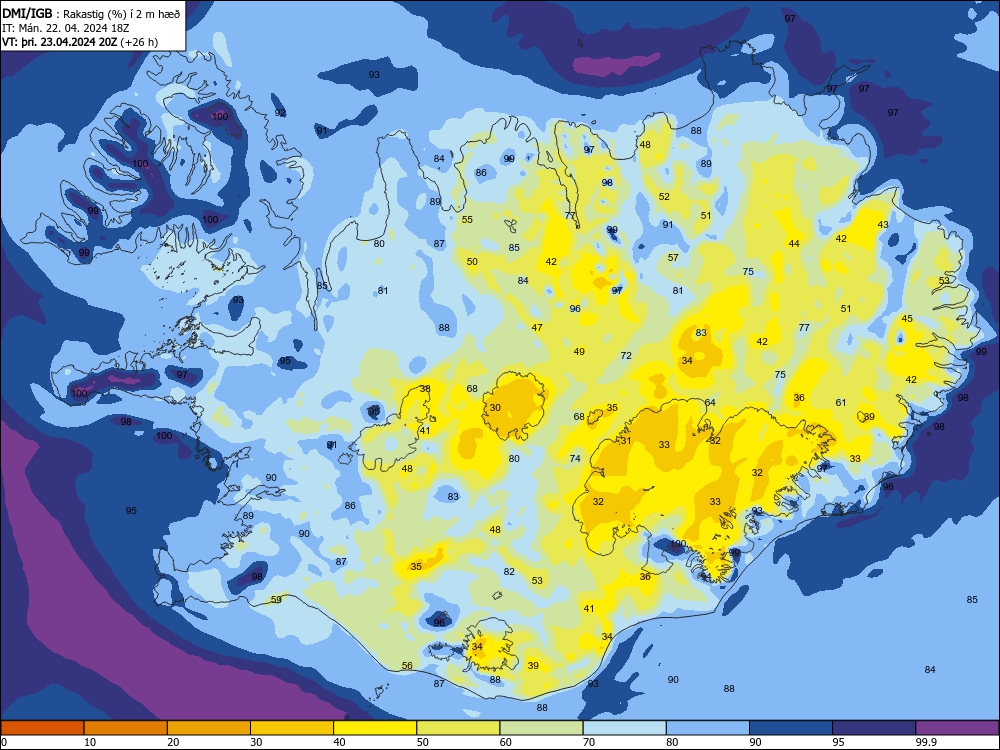The width and height of the screenshot is (1000, 750).
Task: Click the light blue 70–80 legend swatch
Action: pos(625,728)
